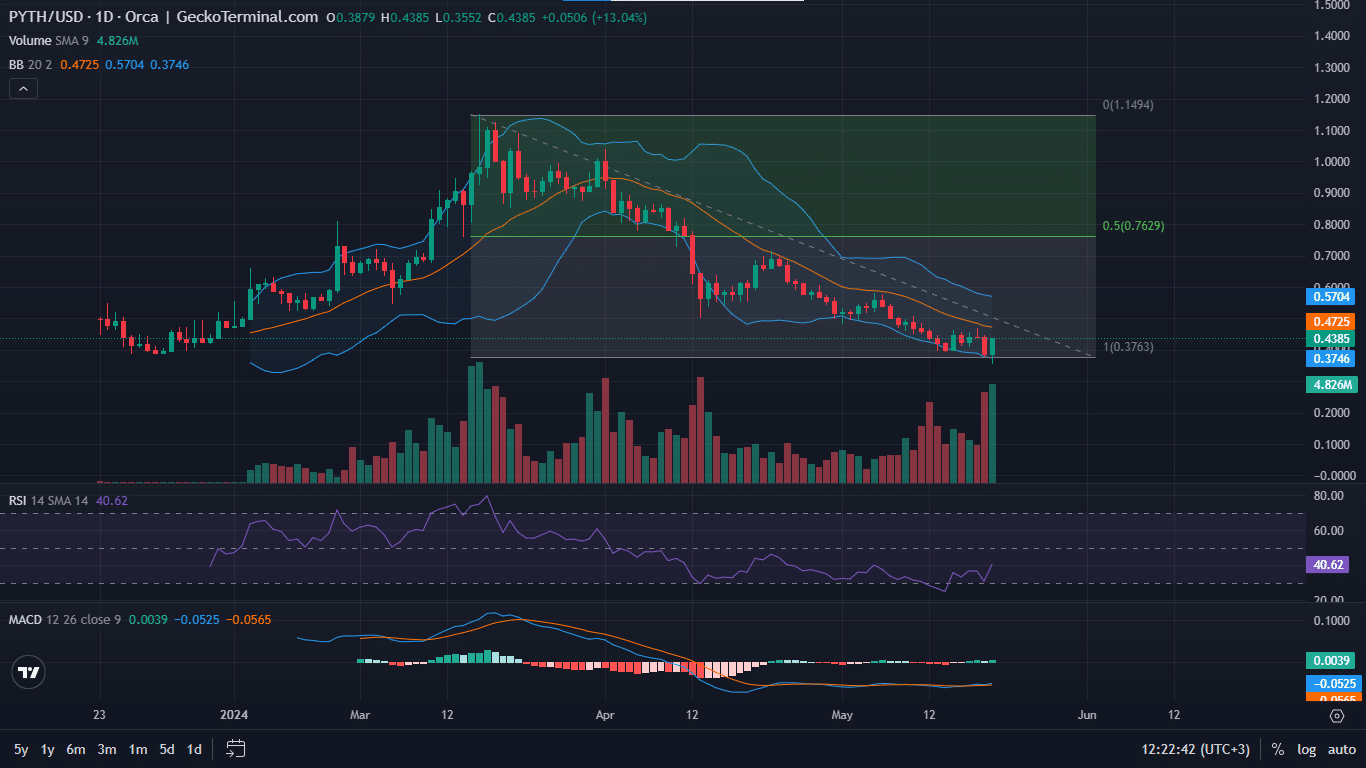
Task: Toggle log scale mode
Action: [x=1307, y=749]
